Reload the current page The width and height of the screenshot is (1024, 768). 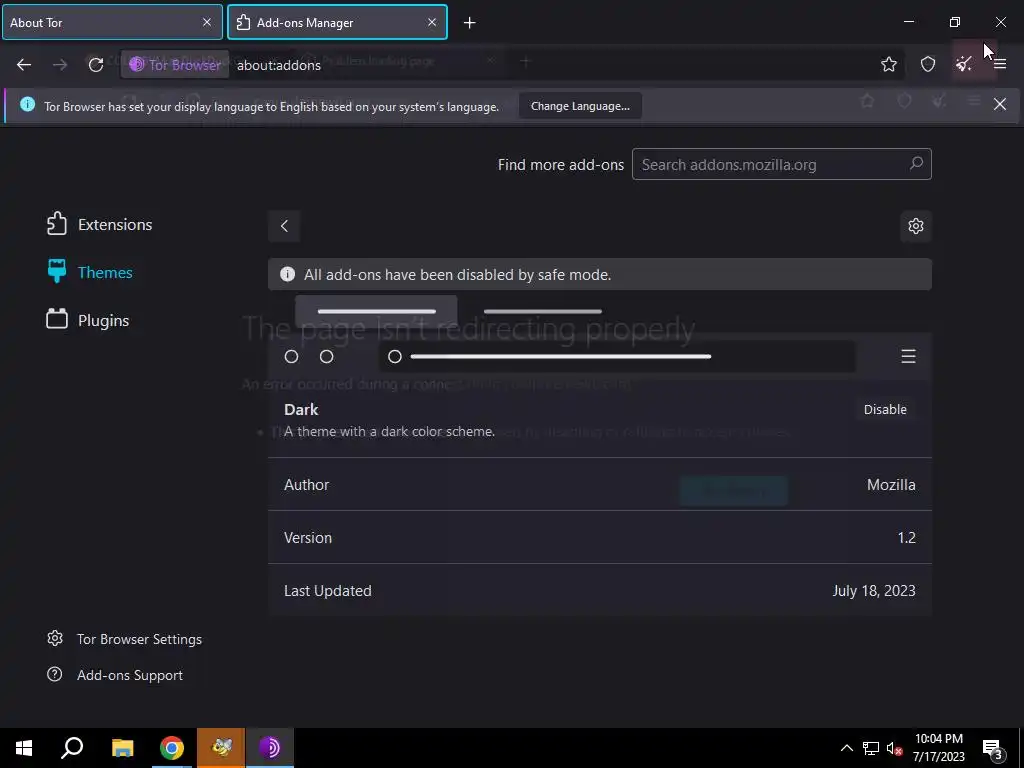pos(96,65)
